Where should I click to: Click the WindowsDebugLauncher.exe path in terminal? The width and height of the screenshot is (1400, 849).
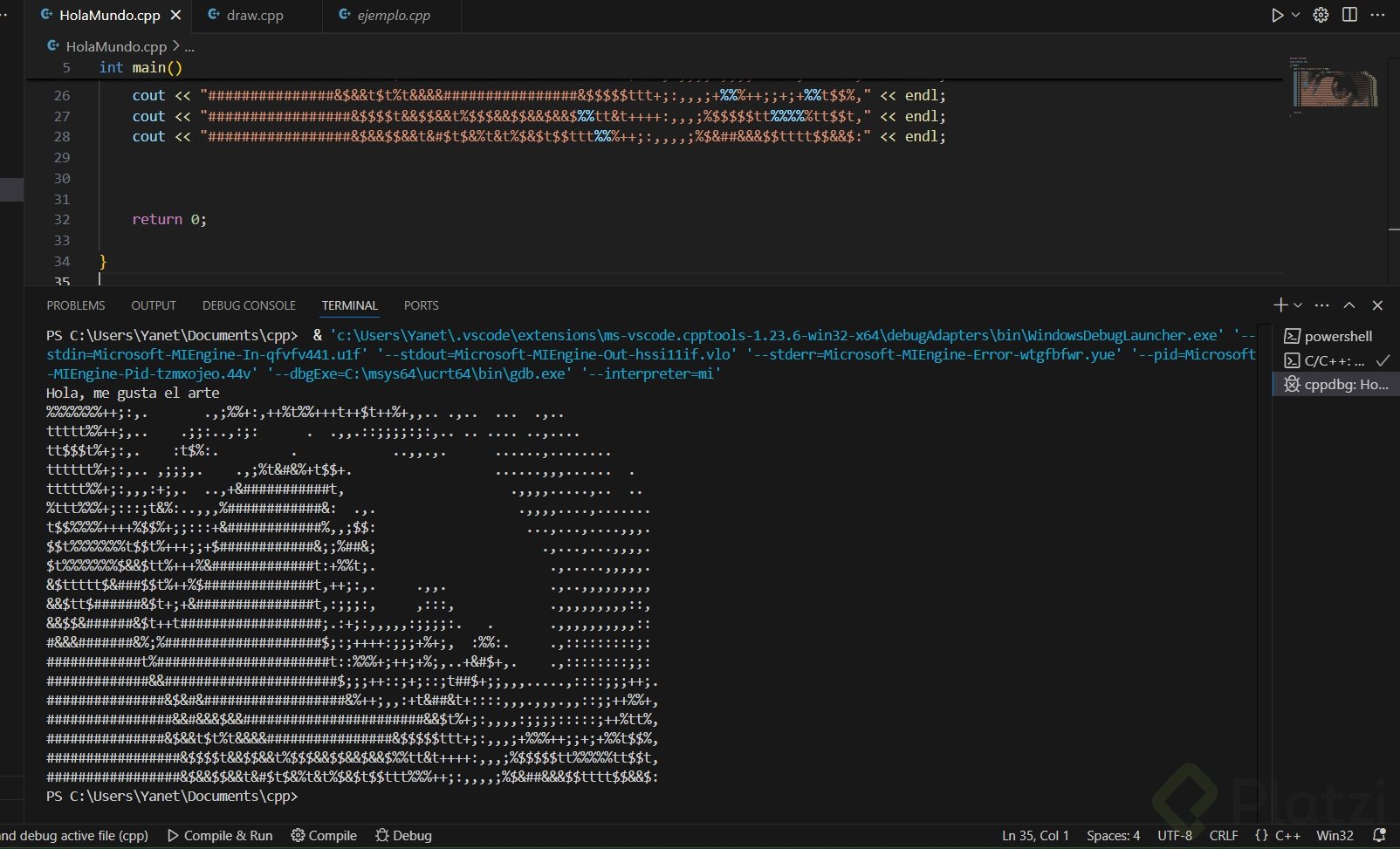pyautogui.click(x=777, y=335)
